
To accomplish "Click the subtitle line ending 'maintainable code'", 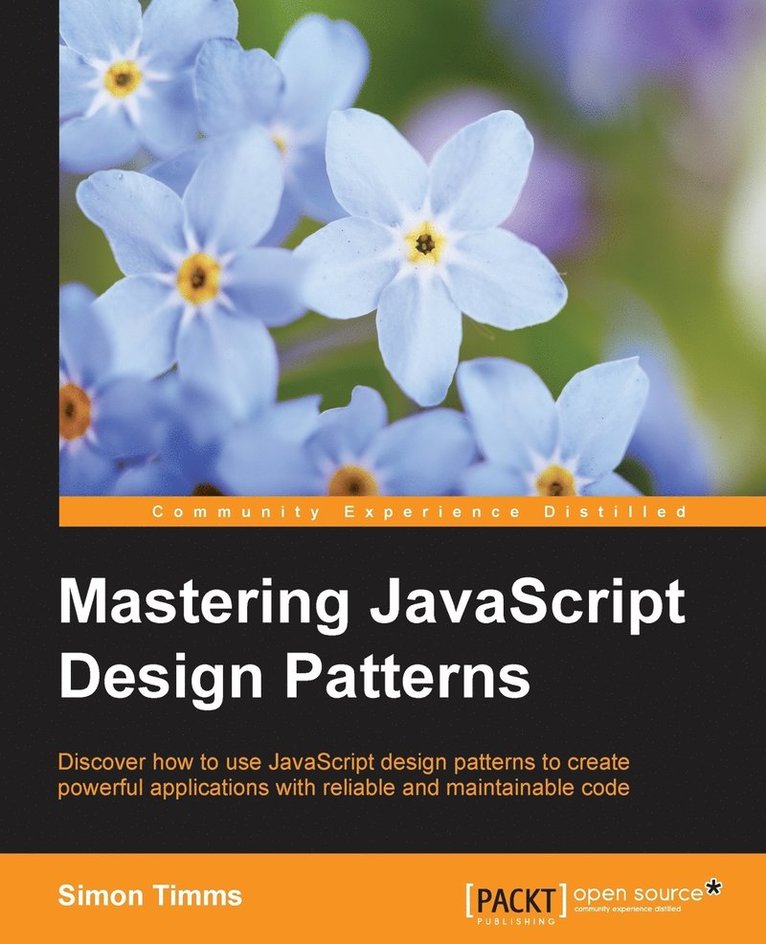I will (x=343, y=788).
